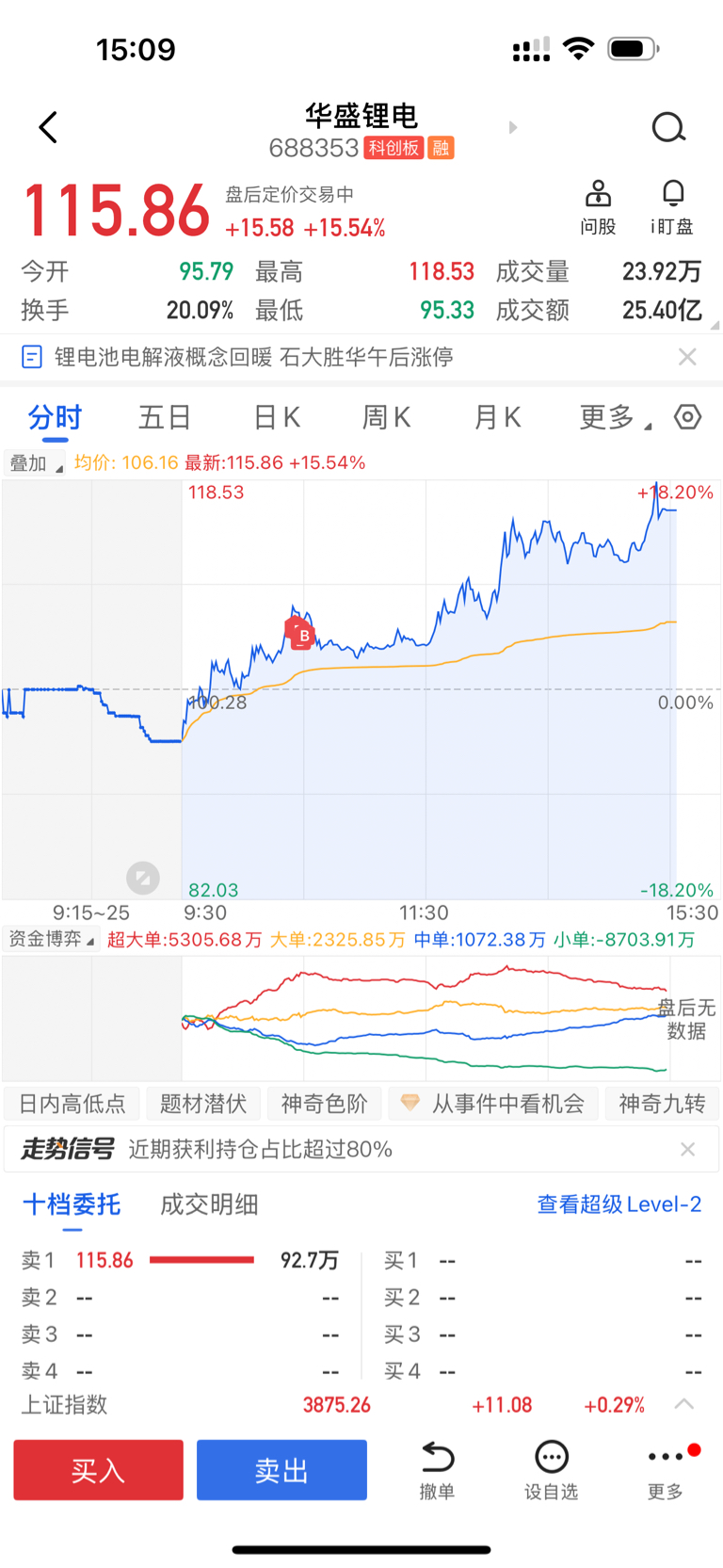Tap the 撤单 cancel order icon

click(437, 1458)
